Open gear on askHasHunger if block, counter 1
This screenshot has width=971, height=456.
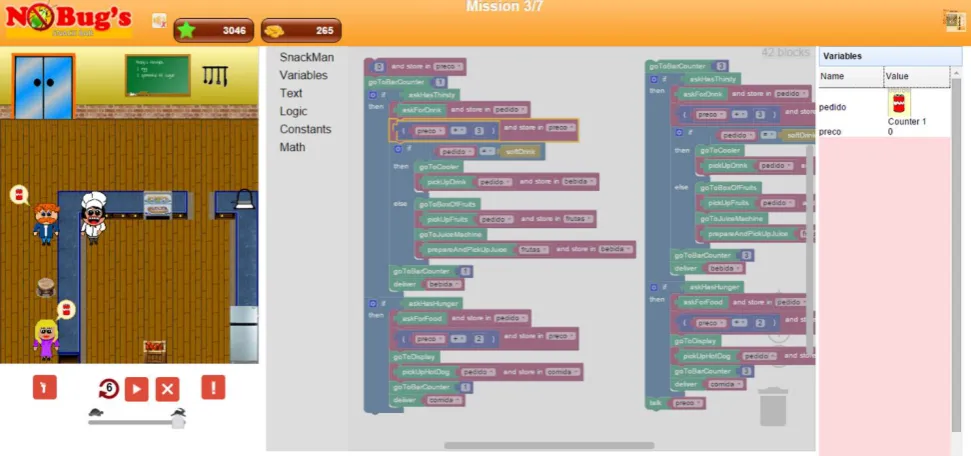coord(372,304)
